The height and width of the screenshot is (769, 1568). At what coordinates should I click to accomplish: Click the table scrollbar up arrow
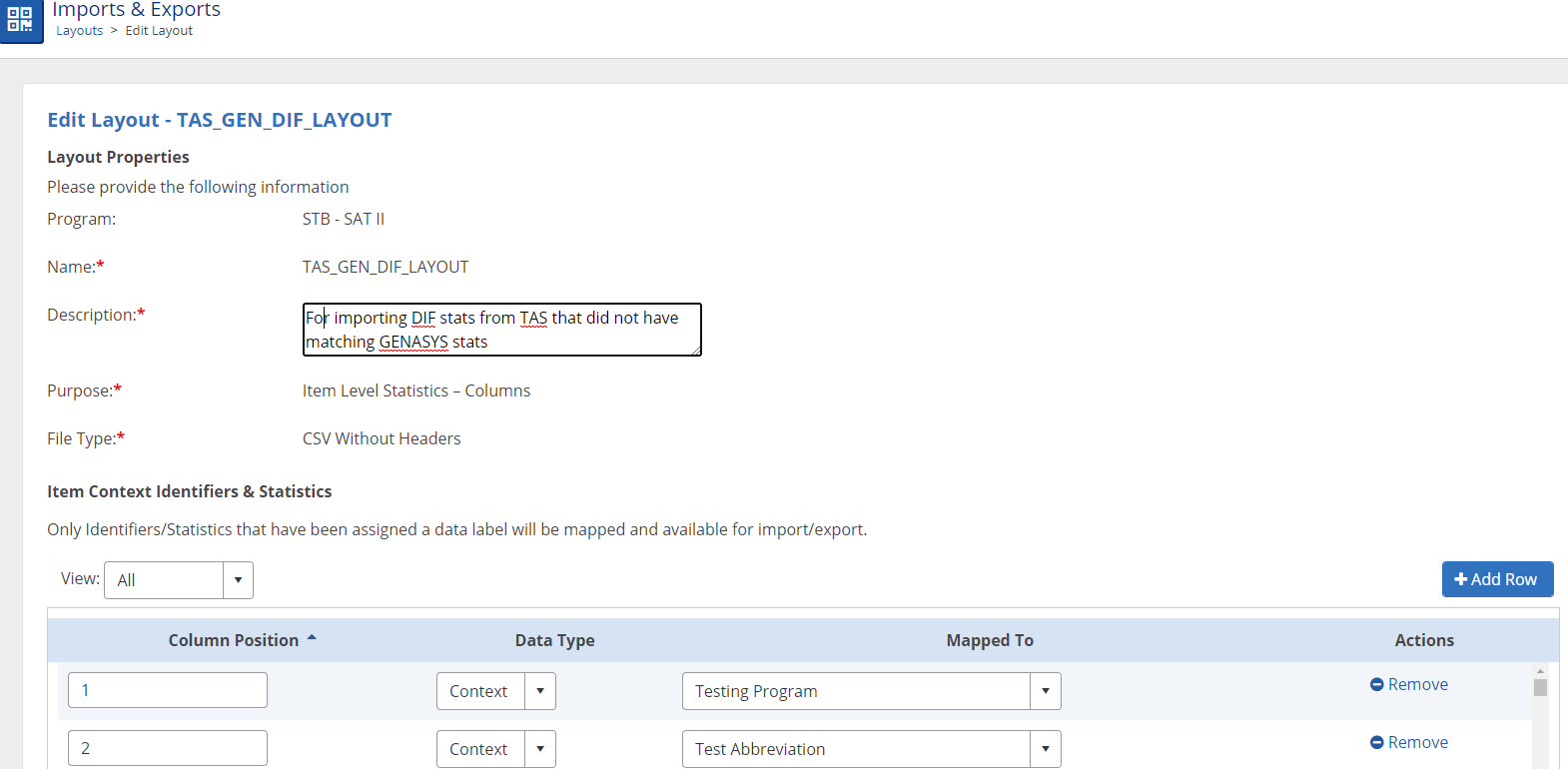(1540, 671)
